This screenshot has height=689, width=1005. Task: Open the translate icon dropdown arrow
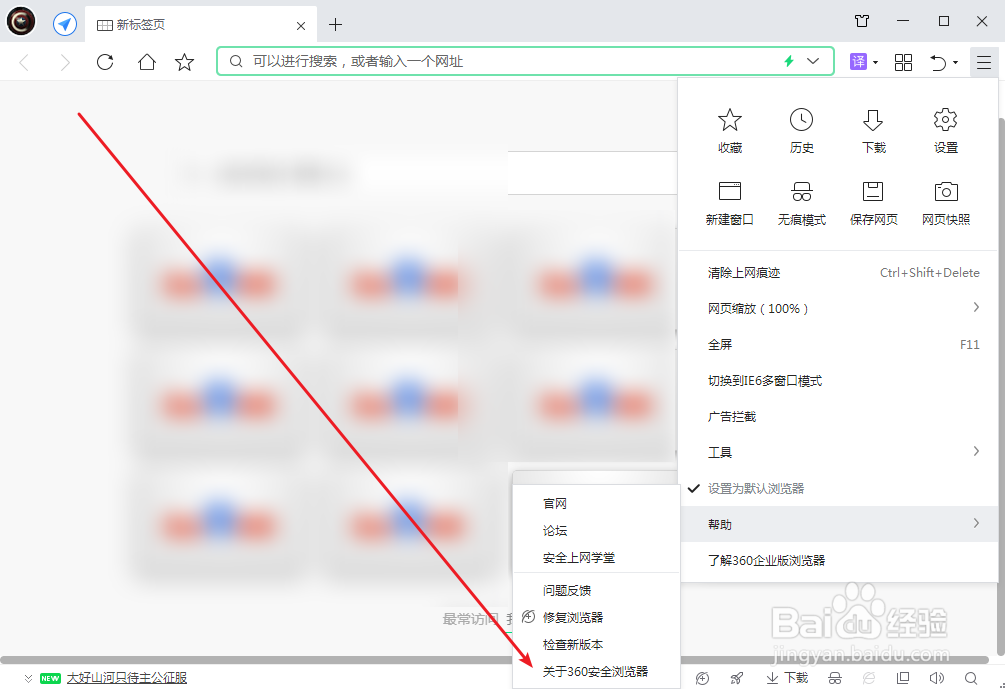pos(875,63)
